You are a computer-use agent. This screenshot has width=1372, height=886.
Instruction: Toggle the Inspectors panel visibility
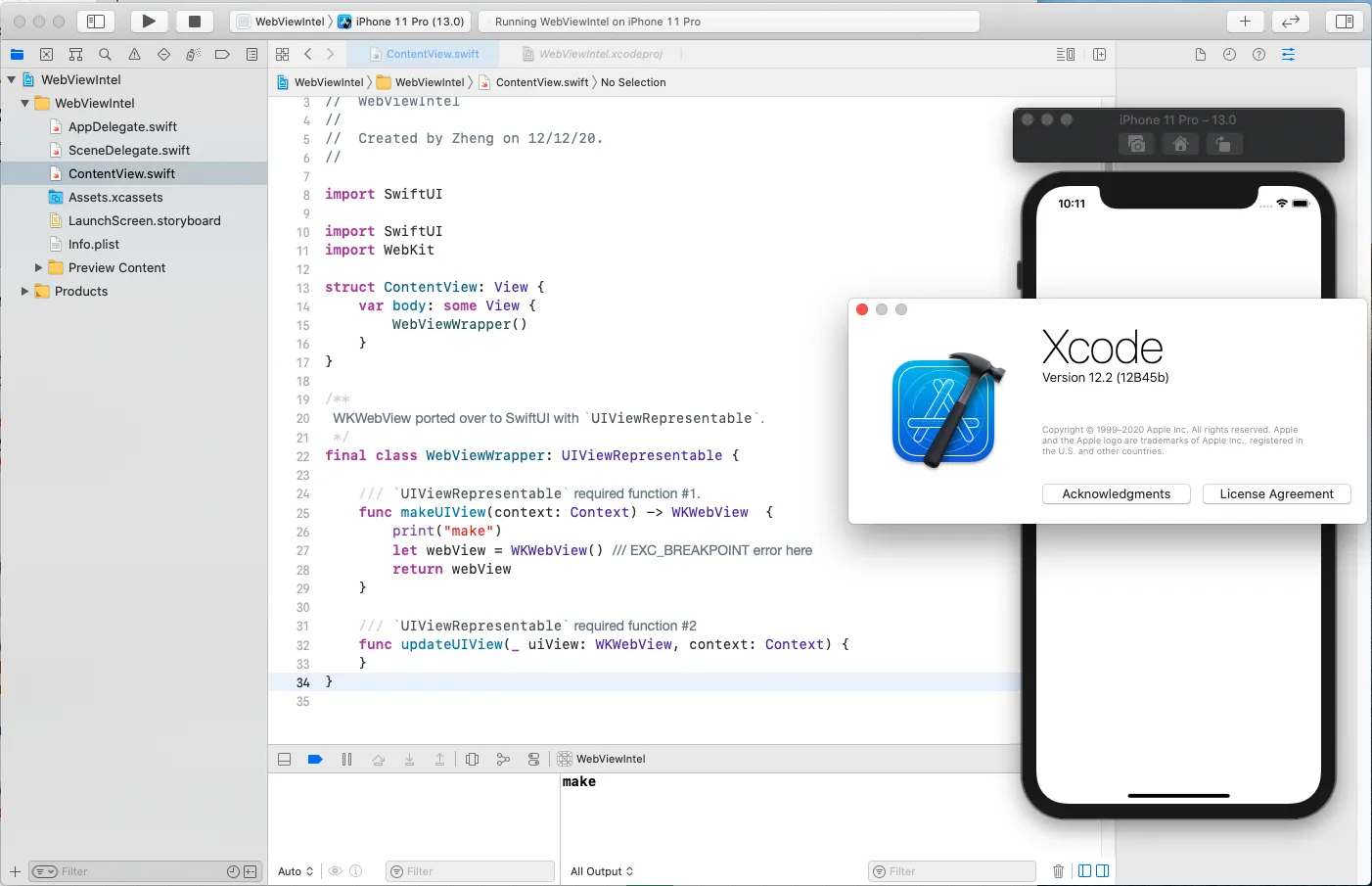pos(1345,21)
